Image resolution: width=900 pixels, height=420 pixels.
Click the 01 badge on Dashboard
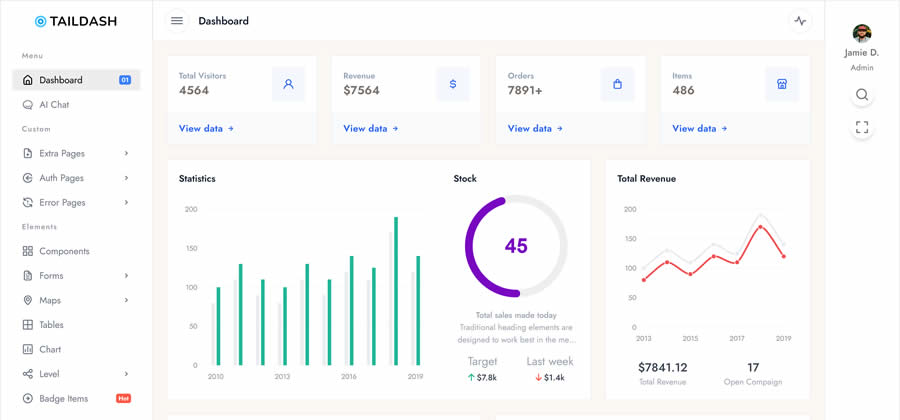[x=125, y=80]
